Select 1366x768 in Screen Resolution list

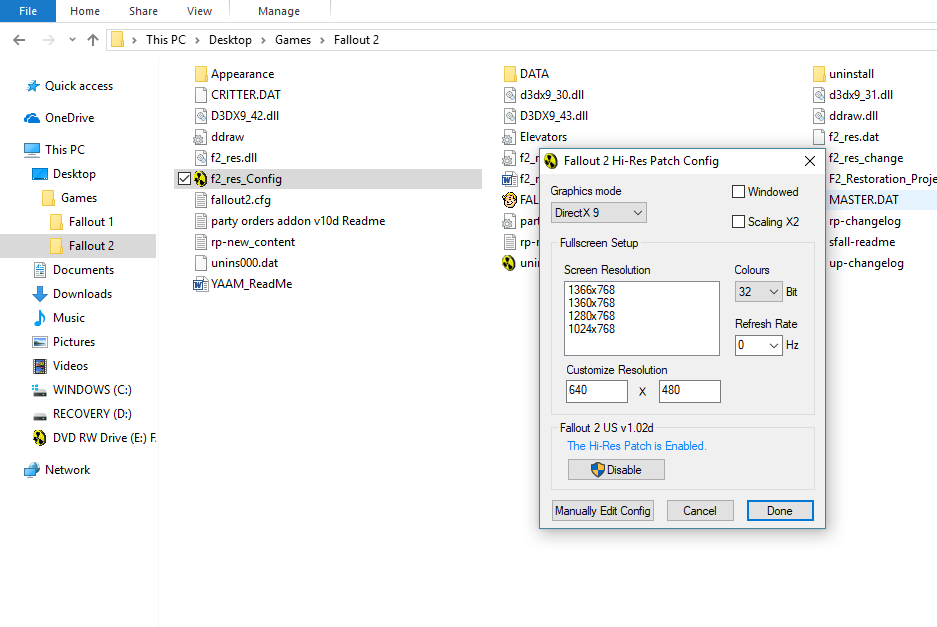[592, 290]
